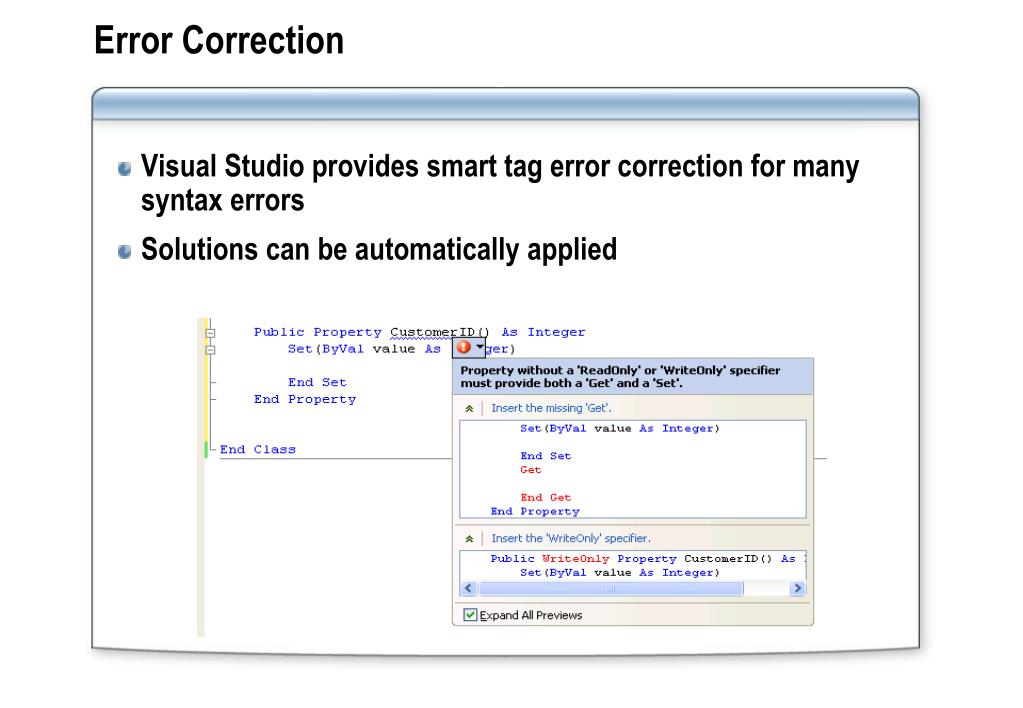1023x708 pixels.
Task: Click the 'End Property' line in editor
Action: (305, 399)
